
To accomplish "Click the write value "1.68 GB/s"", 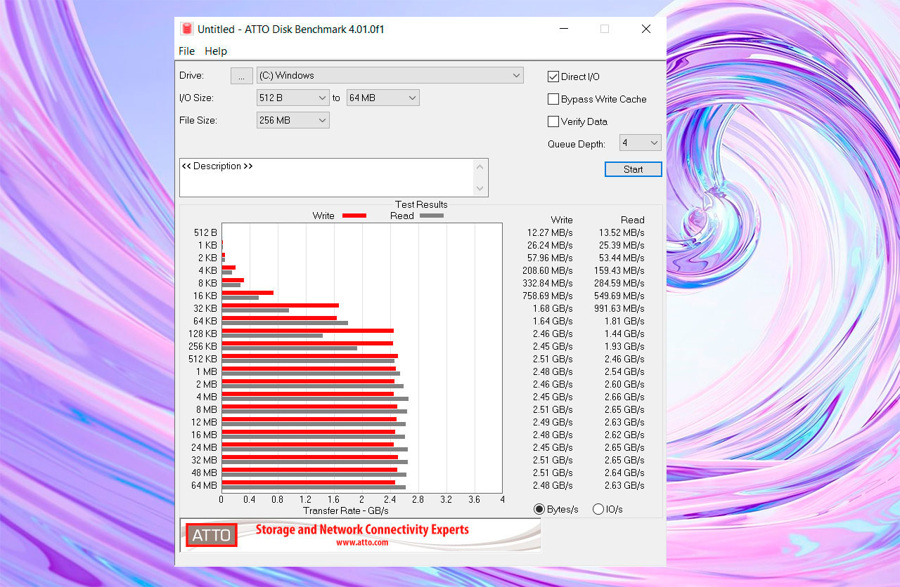I will [553, 309].
